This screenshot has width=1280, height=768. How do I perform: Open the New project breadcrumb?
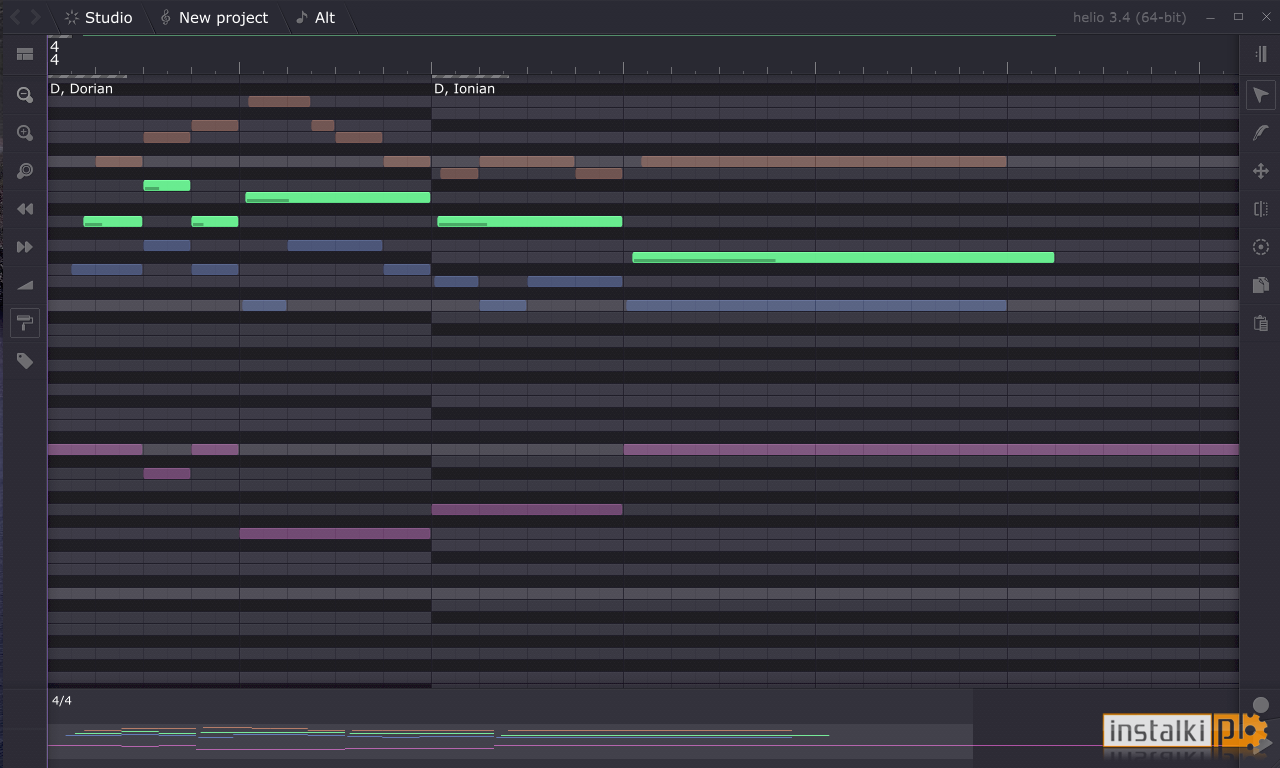(x=214, y=17)
